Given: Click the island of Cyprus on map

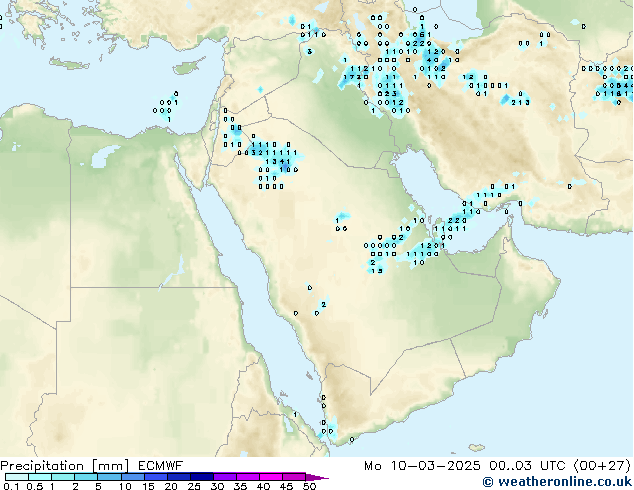Looking at the screenshot, I should (189, 66).
